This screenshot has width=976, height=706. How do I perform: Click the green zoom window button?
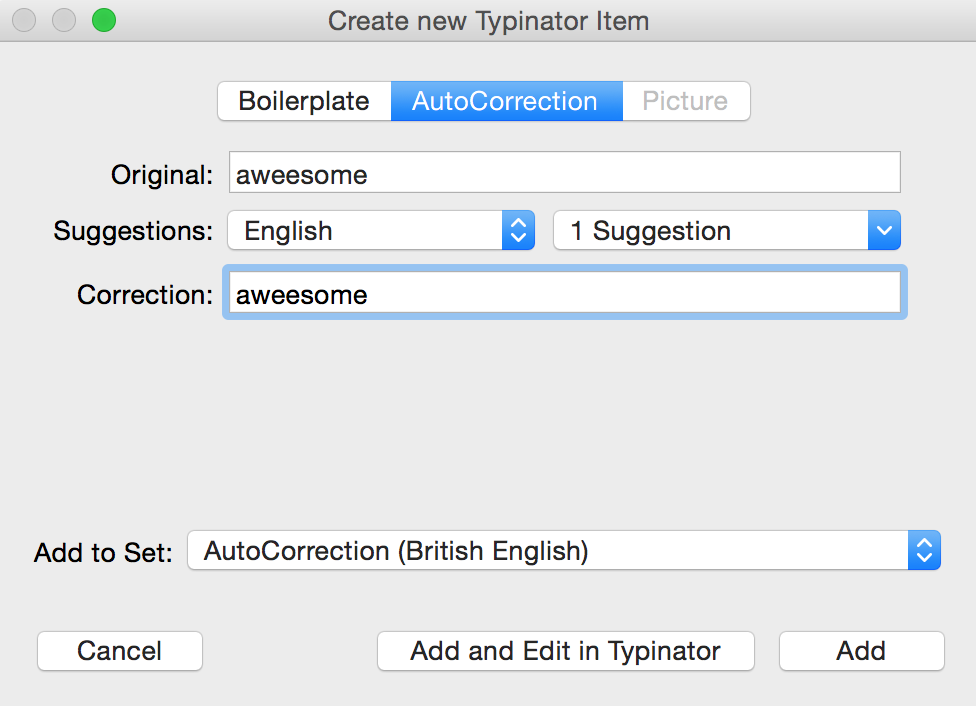coord(104,20)
